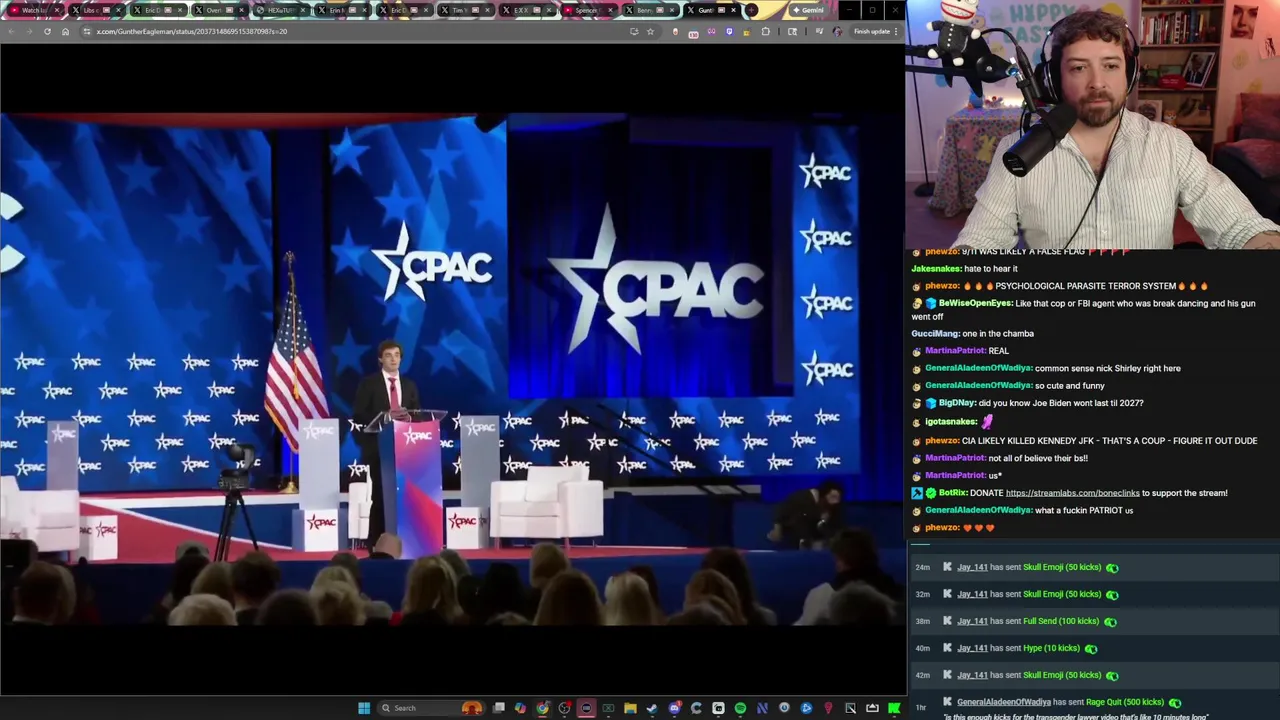Open Jay_141 profile in Full Send row
Screen dimensions: 1280x720
(972, 621)
